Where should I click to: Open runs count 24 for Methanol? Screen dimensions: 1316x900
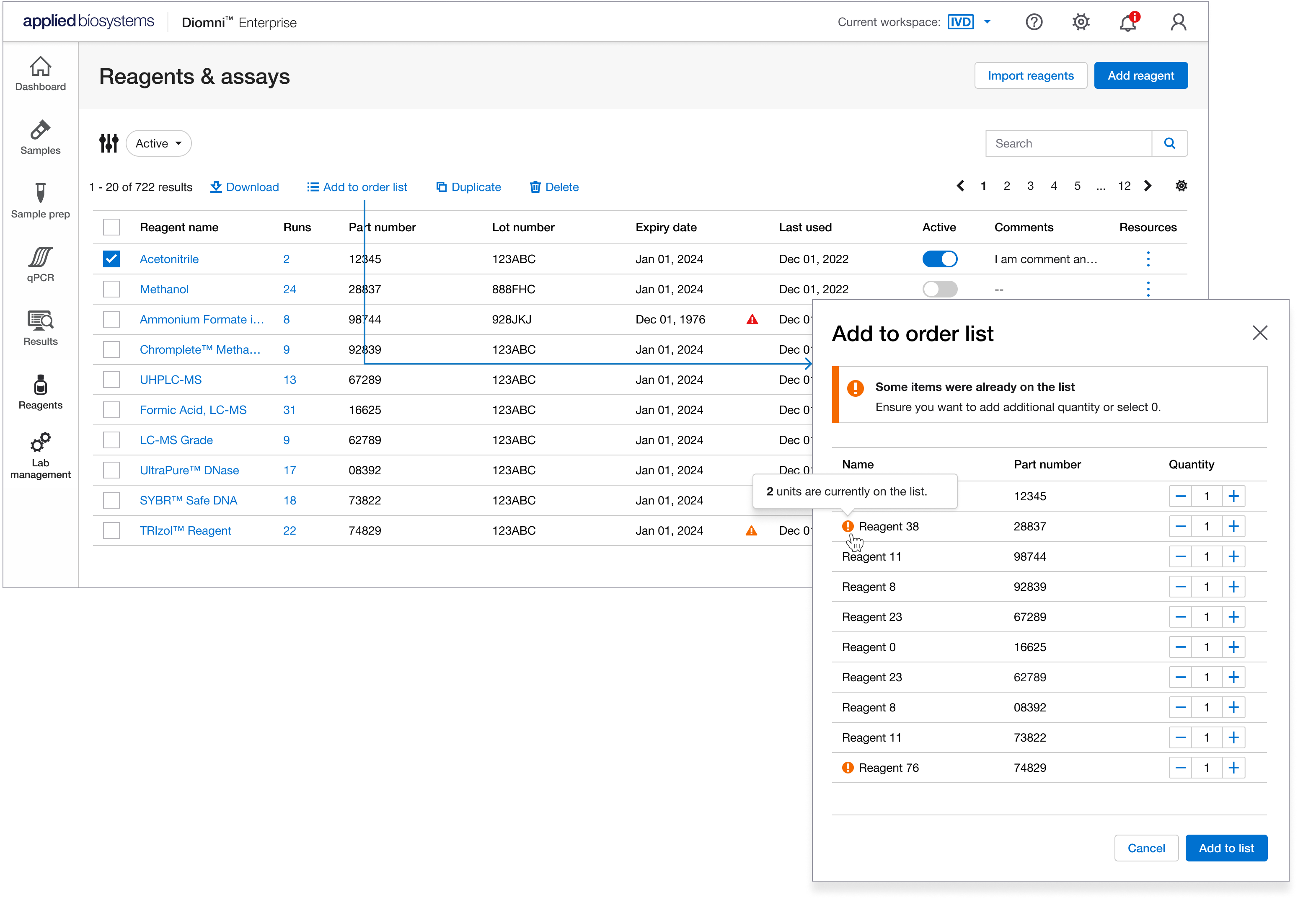[290, 289]
